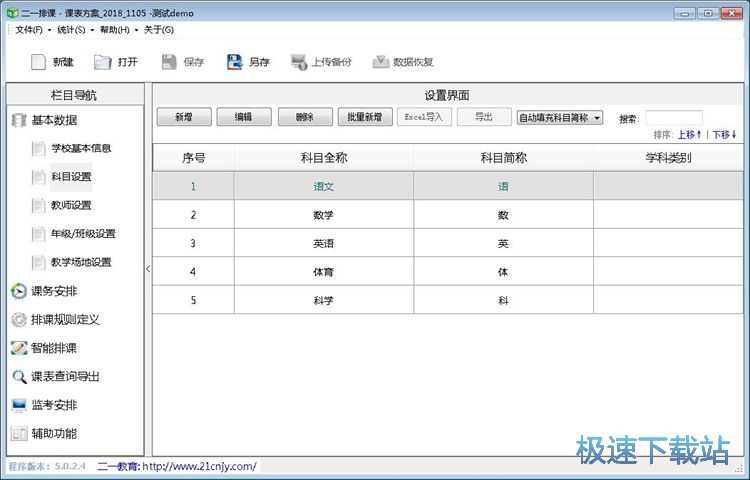Open the 21cnjy.com website link

[x=200, y=466]
